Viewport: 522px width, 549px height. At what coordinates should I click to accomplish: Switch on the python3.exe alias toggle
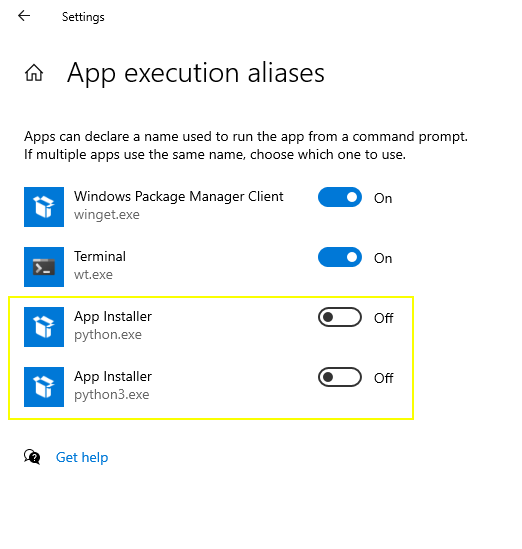340,377
